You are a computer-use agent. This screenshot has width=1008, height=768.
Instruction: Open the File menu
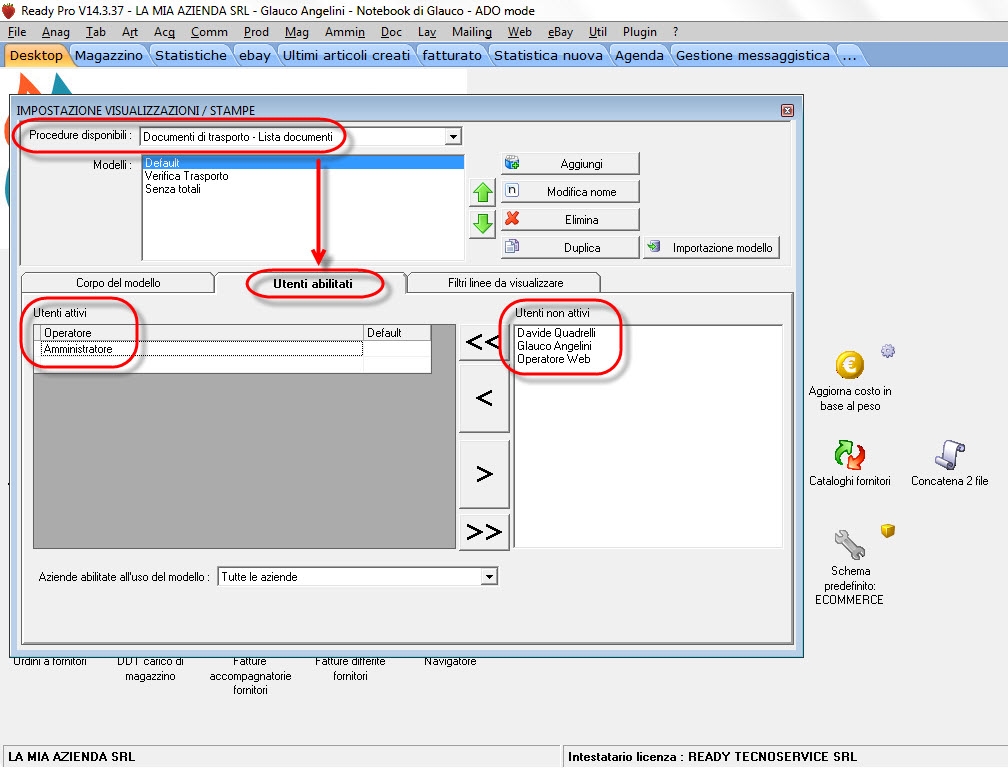pos(17,31)
